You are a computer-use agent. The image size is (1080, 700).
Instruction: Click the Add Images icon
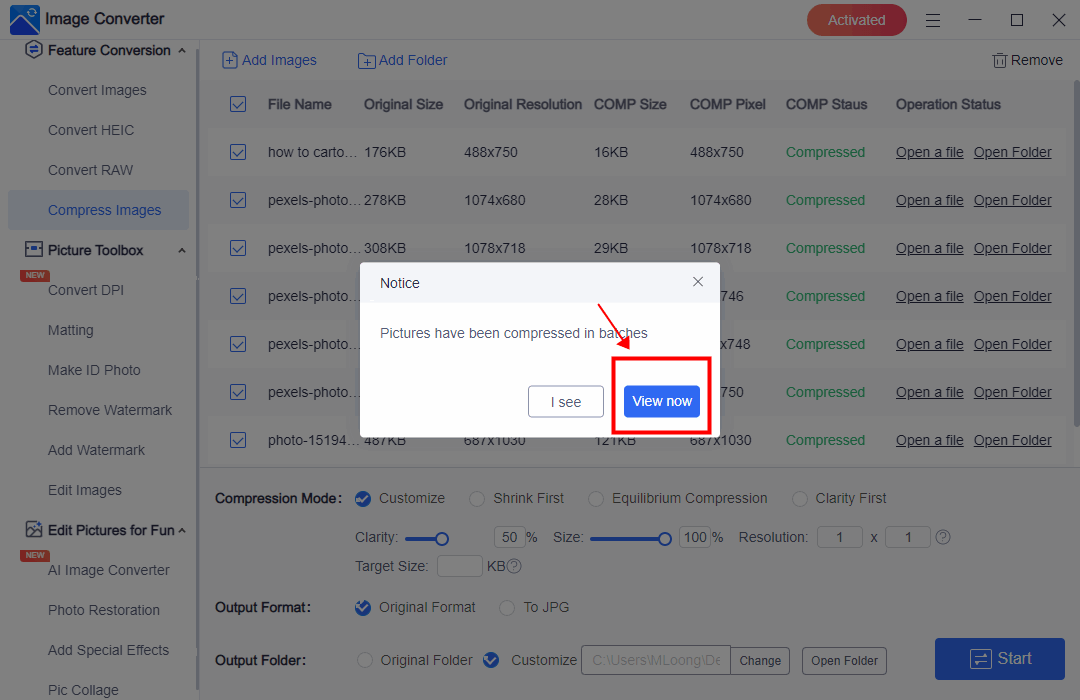coord(230,60)
